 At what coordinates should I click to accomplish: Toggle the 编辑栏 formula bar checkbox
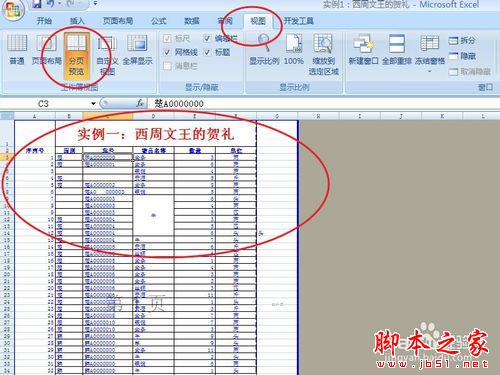220,38
